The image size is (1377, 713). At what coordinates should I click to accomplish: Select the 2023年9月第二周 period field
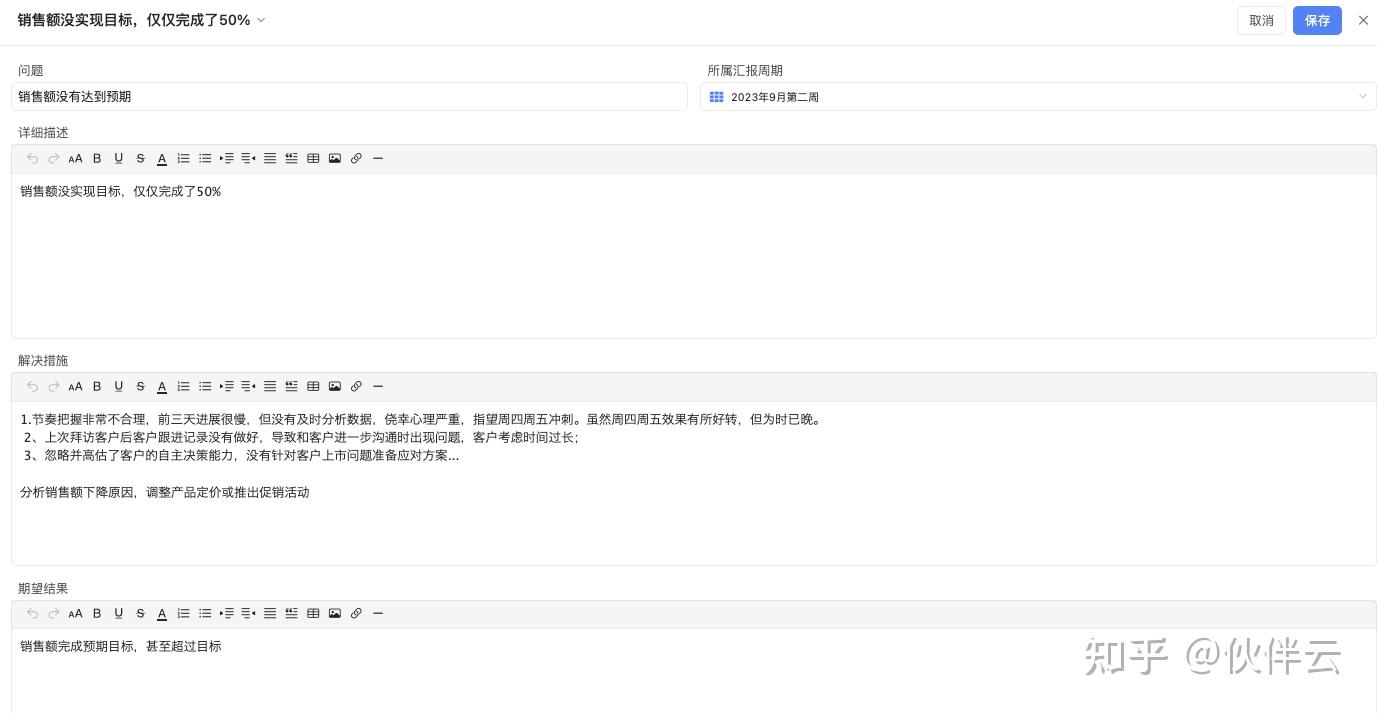1038,97
